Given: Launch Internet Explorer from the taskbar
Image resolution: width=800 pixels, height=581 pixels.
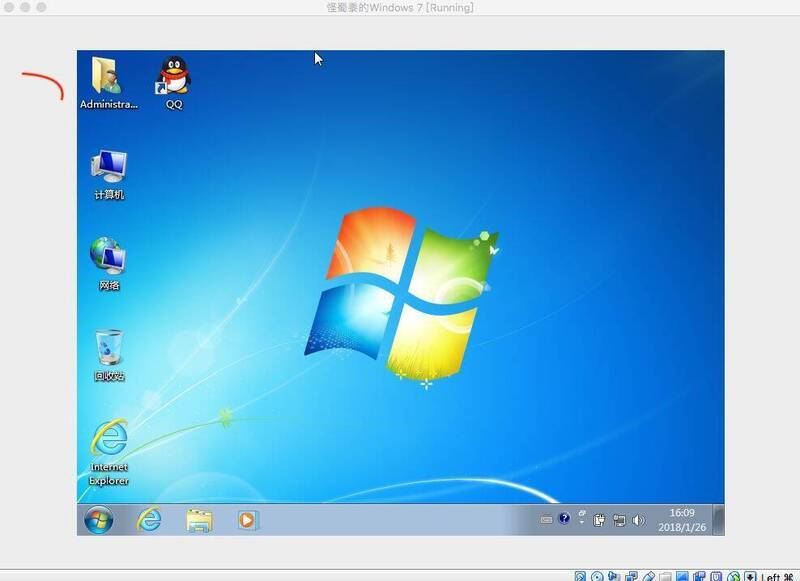Looking at the screenshot, I should tap(150, 520).
